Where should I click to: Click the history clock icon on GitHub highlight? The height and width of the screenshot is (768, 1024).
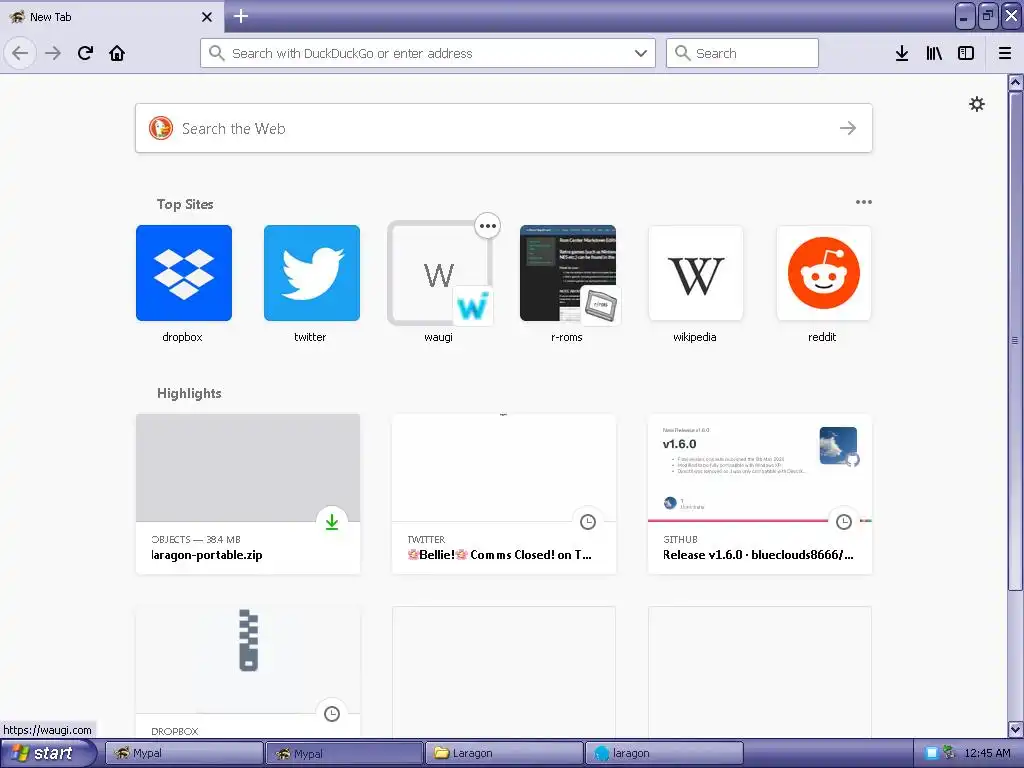pyautogui.click(x=844, y=522)
